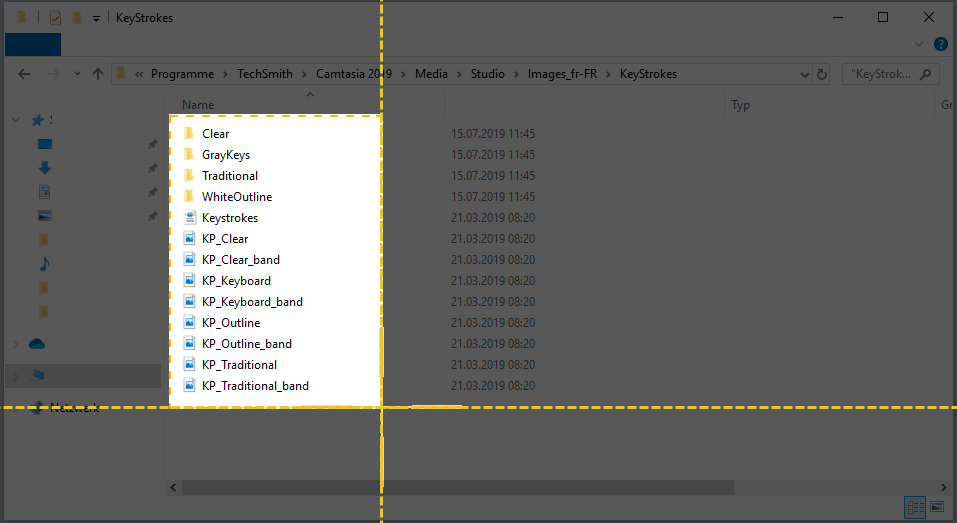Viewport: 957px width, 523px height.
Task: Switch to large icons view
Action: pos(937,507)
